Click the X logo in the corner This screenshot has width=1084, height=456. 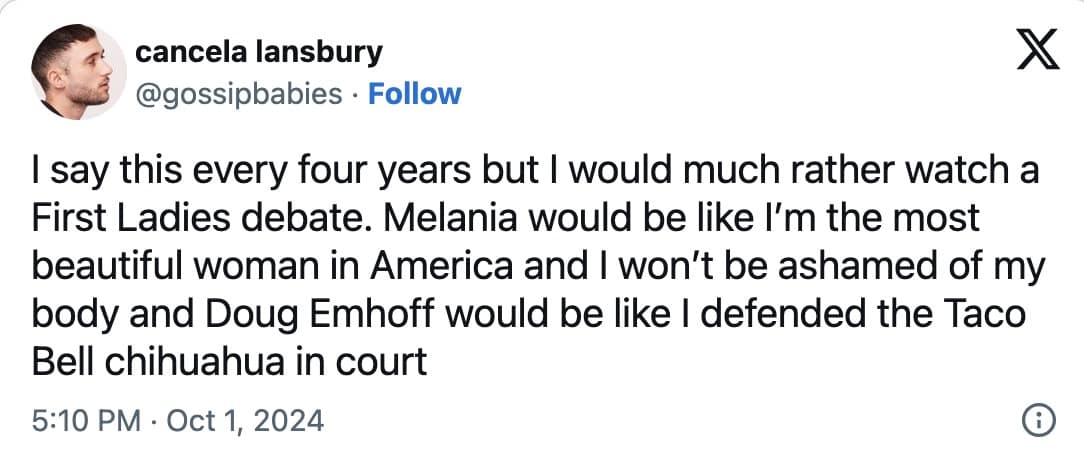click(x=1037, y=50)
